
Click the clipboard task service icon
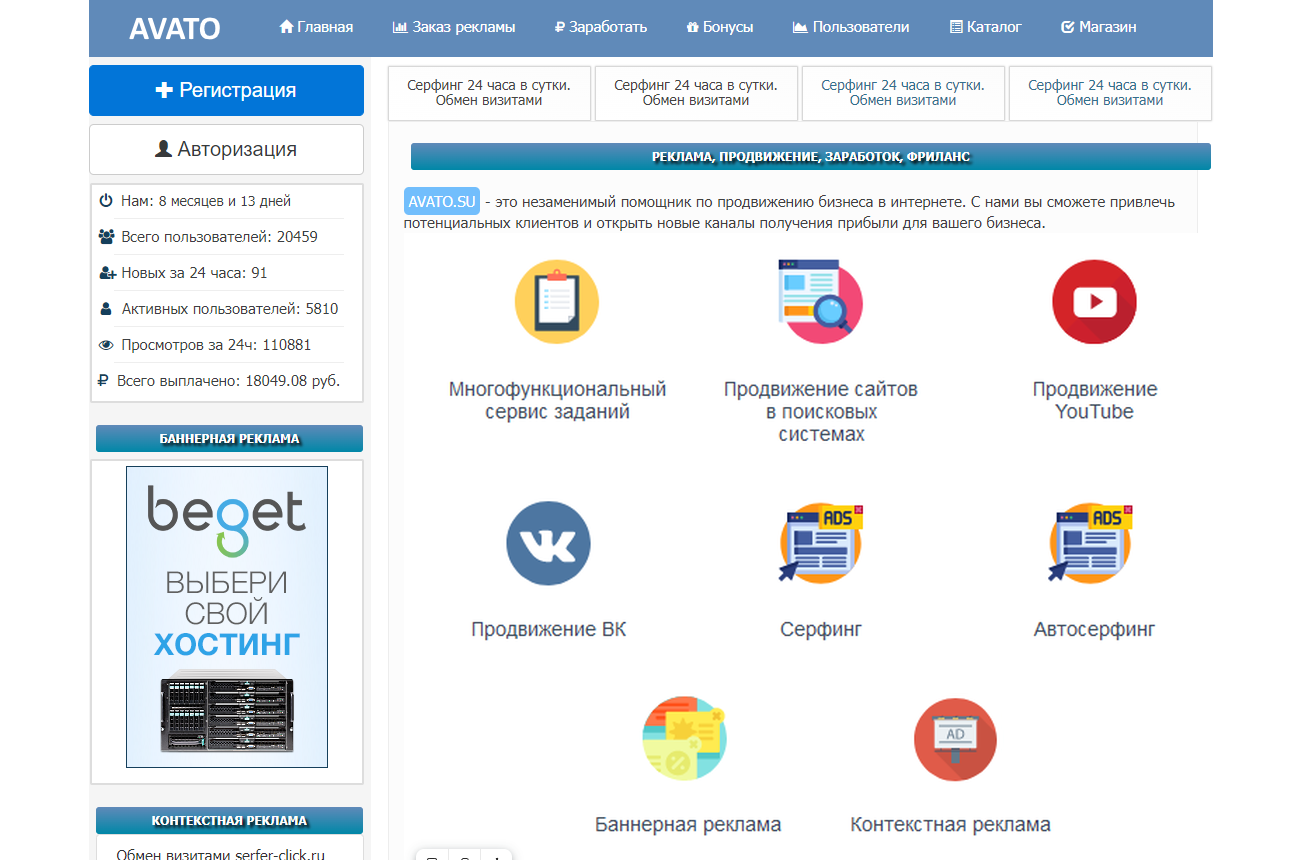click(x=556, y=302)
